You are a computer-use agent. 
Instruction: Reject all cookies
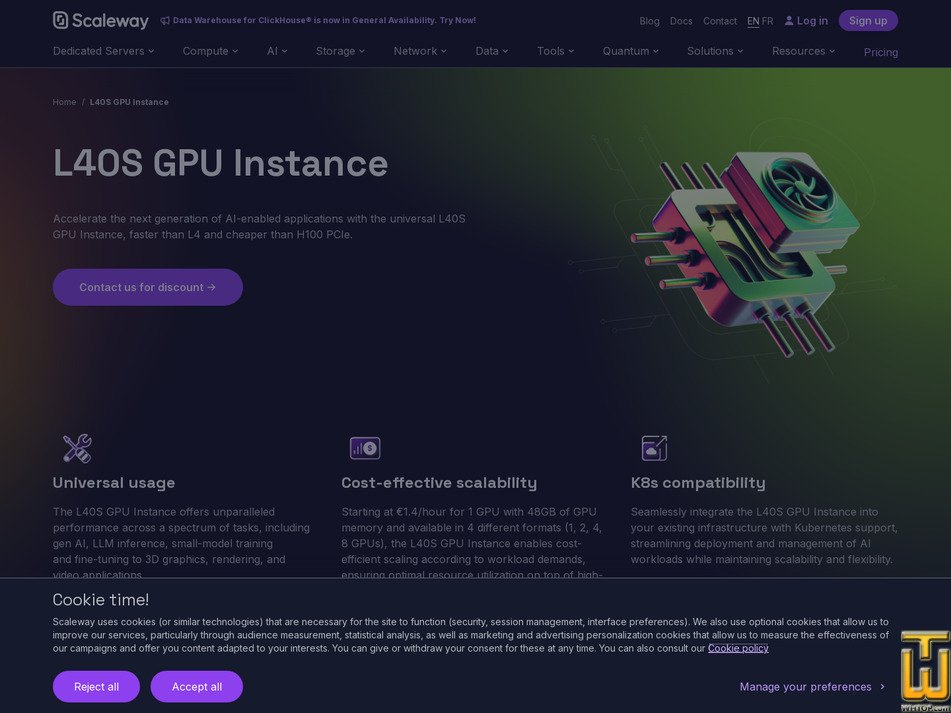pos(96,686)
